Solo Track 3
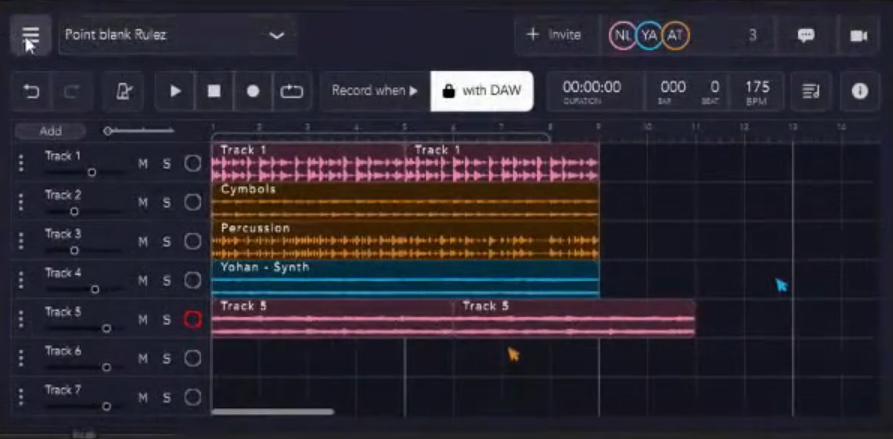Screen dimensions: 893x439 pos(167,242)
